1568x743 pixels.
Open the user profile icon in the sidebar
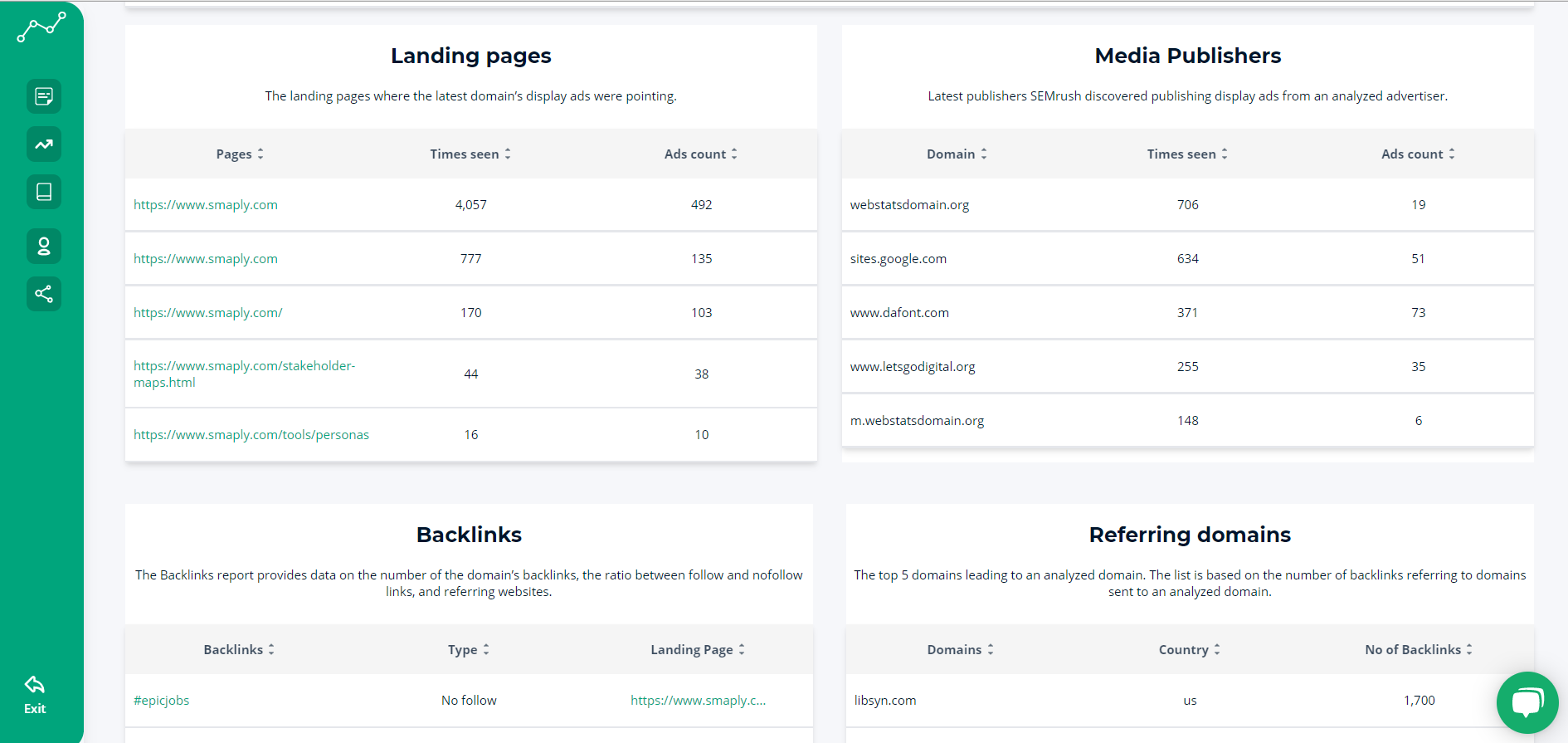point(44,246)
